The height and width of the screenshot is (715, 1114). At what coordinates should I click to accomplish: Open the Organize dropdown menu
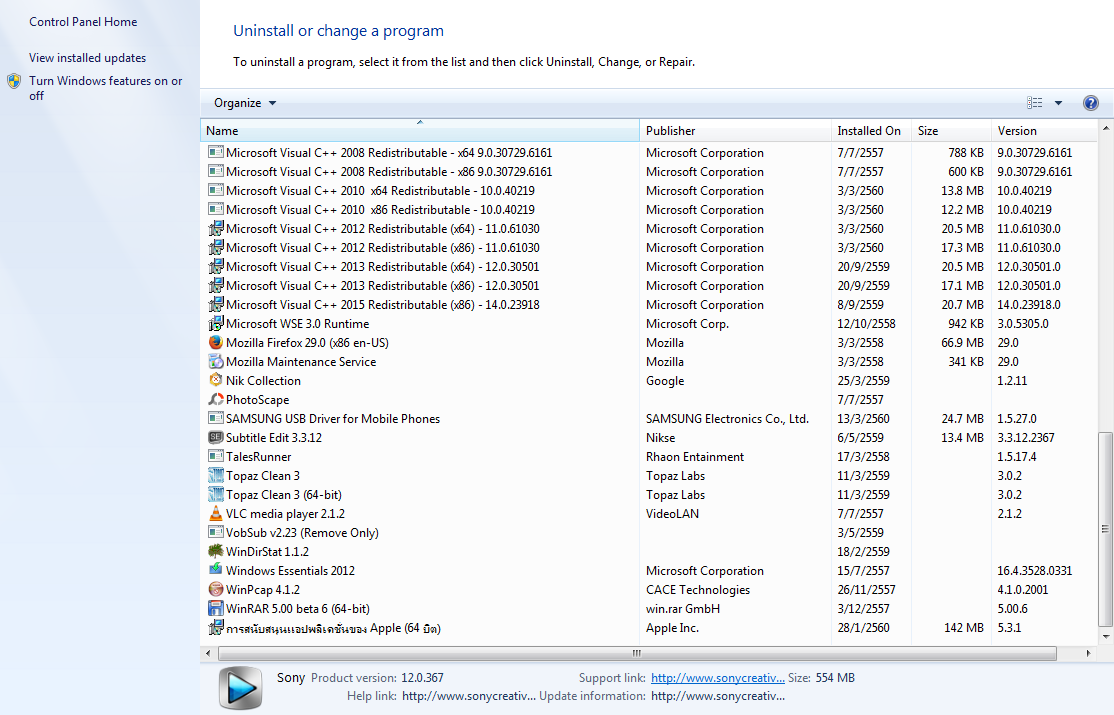(x=245, y=103)
